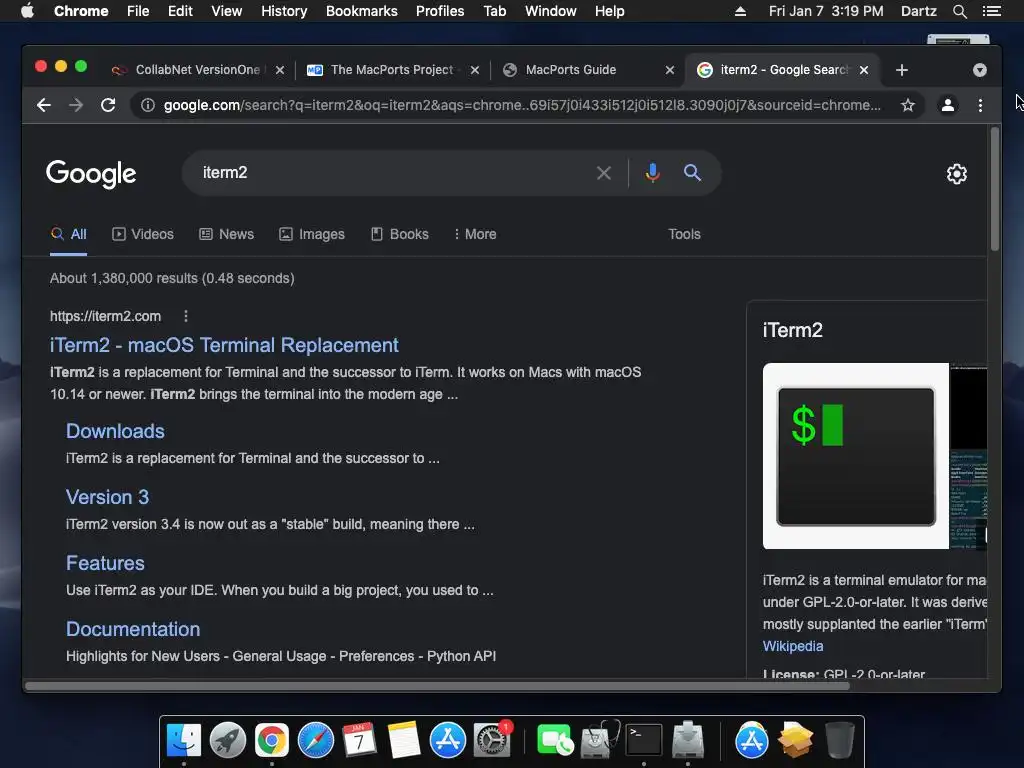Screen dimensions: 1024x768
Task: Open Safari from the Dock
Action: point(315,740)
